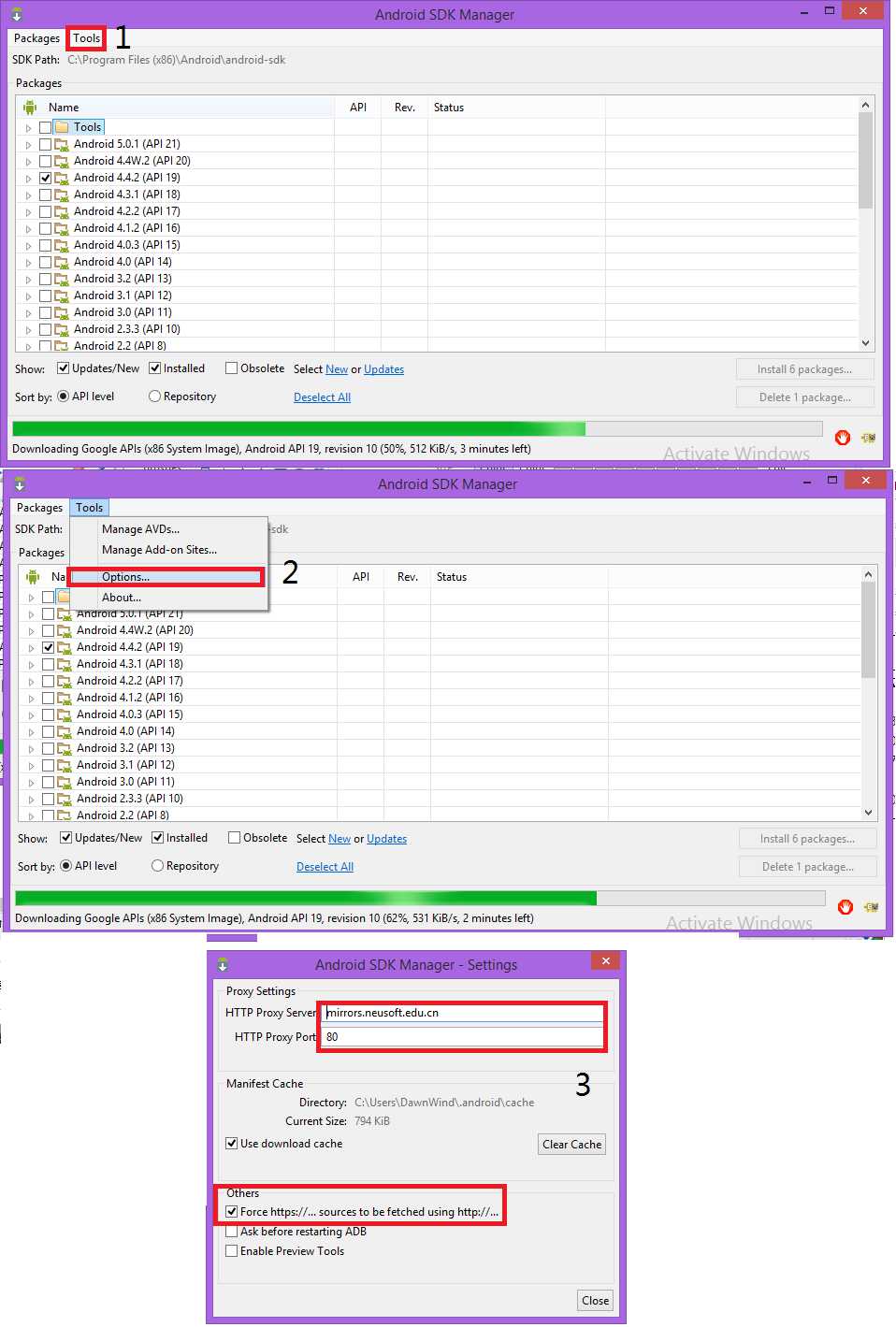This screenshot has width=896, height=1327.
Task: Select the Repository sort option in the 50% download window
Action: point(154,397)
